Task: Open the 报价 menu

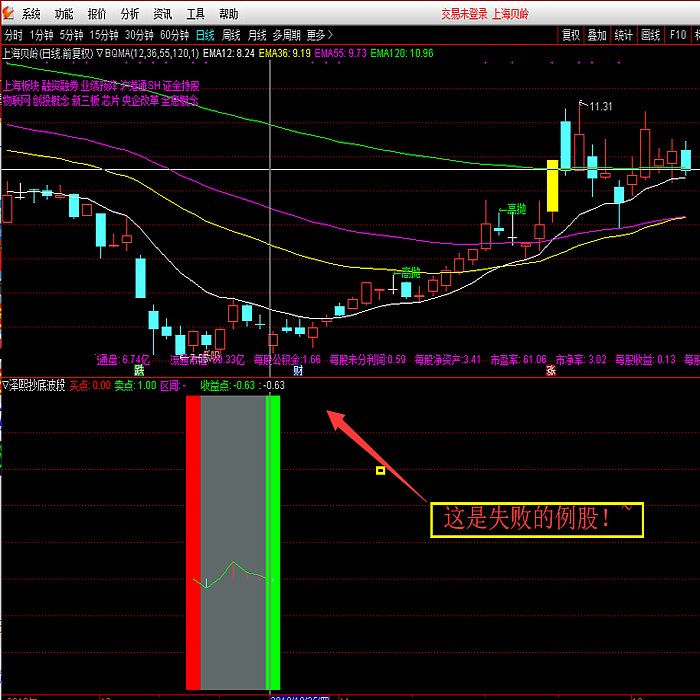Action: pos(97,14)
